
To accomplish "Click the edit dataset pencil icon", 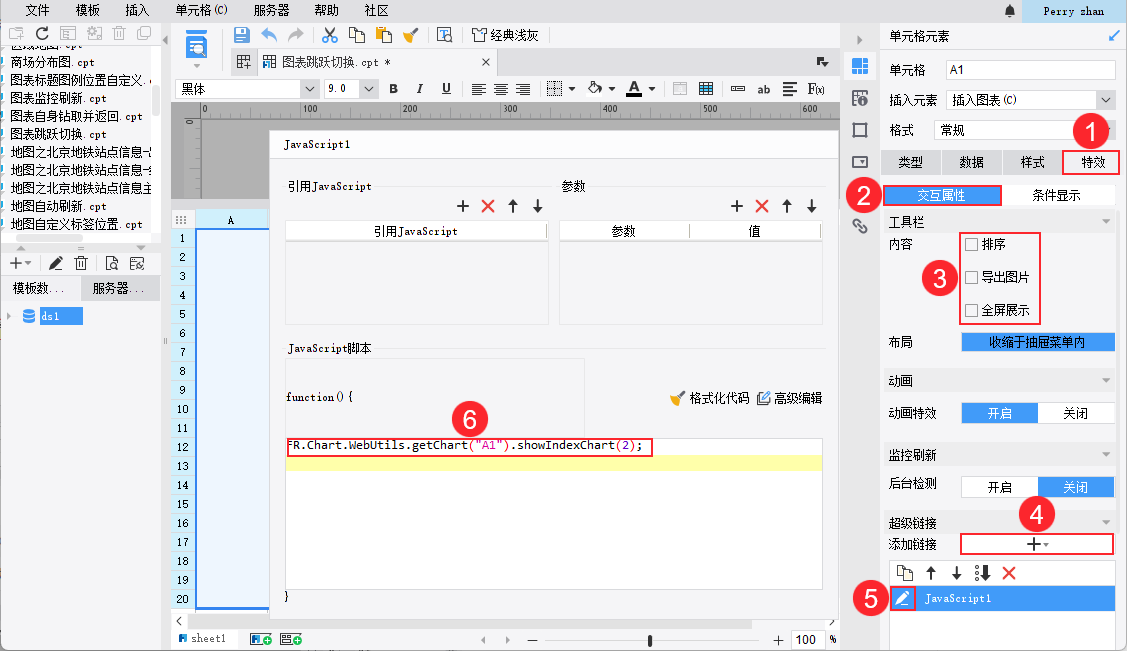I will pos(55,264).
